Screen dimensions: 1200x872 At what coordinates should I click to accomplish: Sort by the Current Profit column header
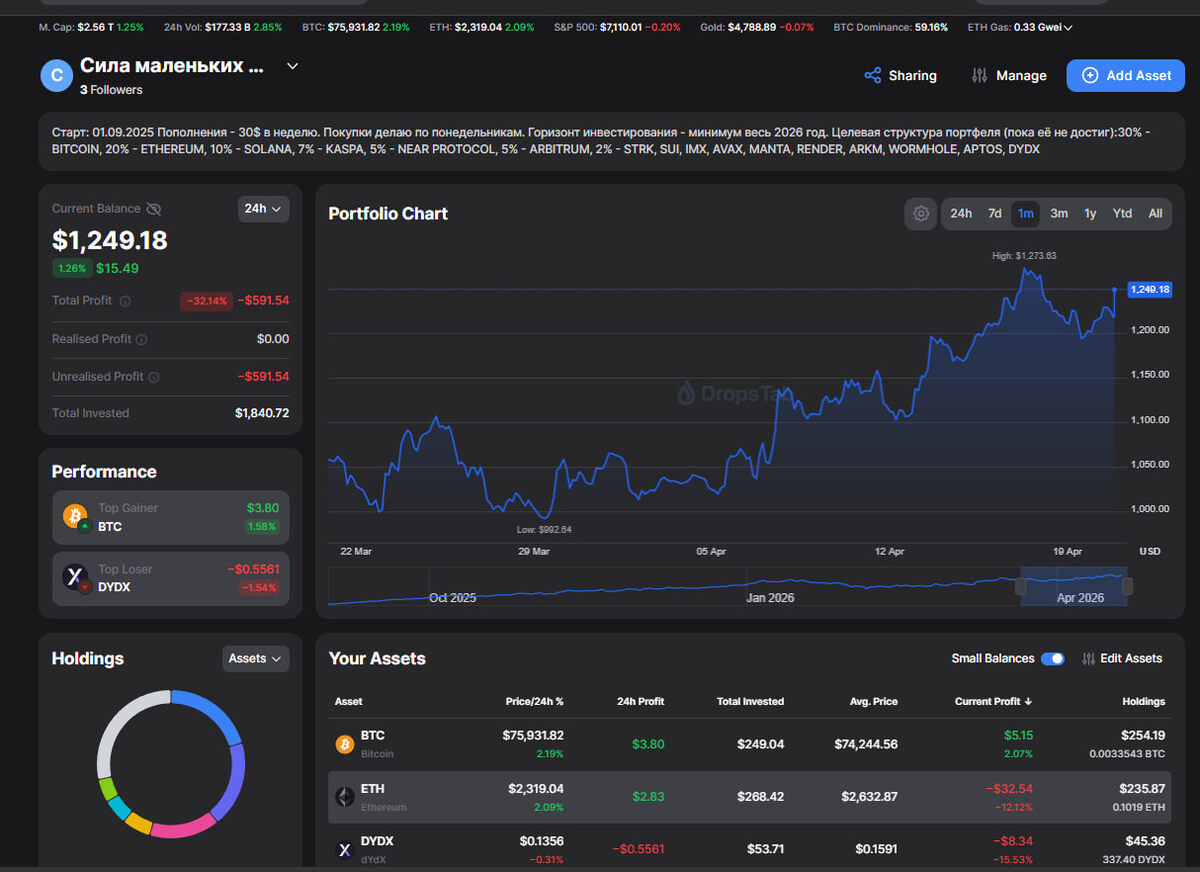995,702
